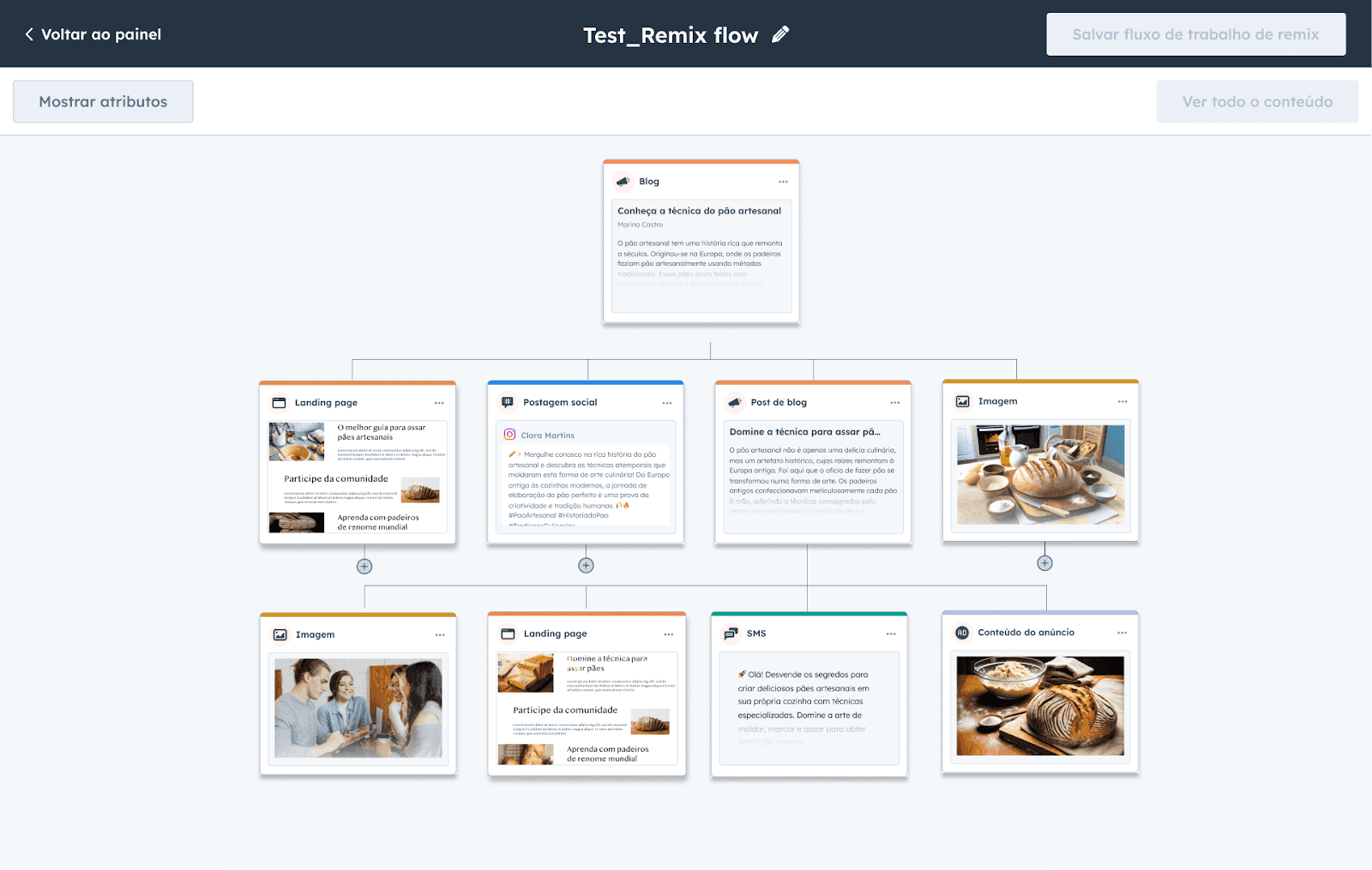Click Instagram icon beside Clara Martins
This screenshot has width=1372, height=870.
tap(509, 435)
